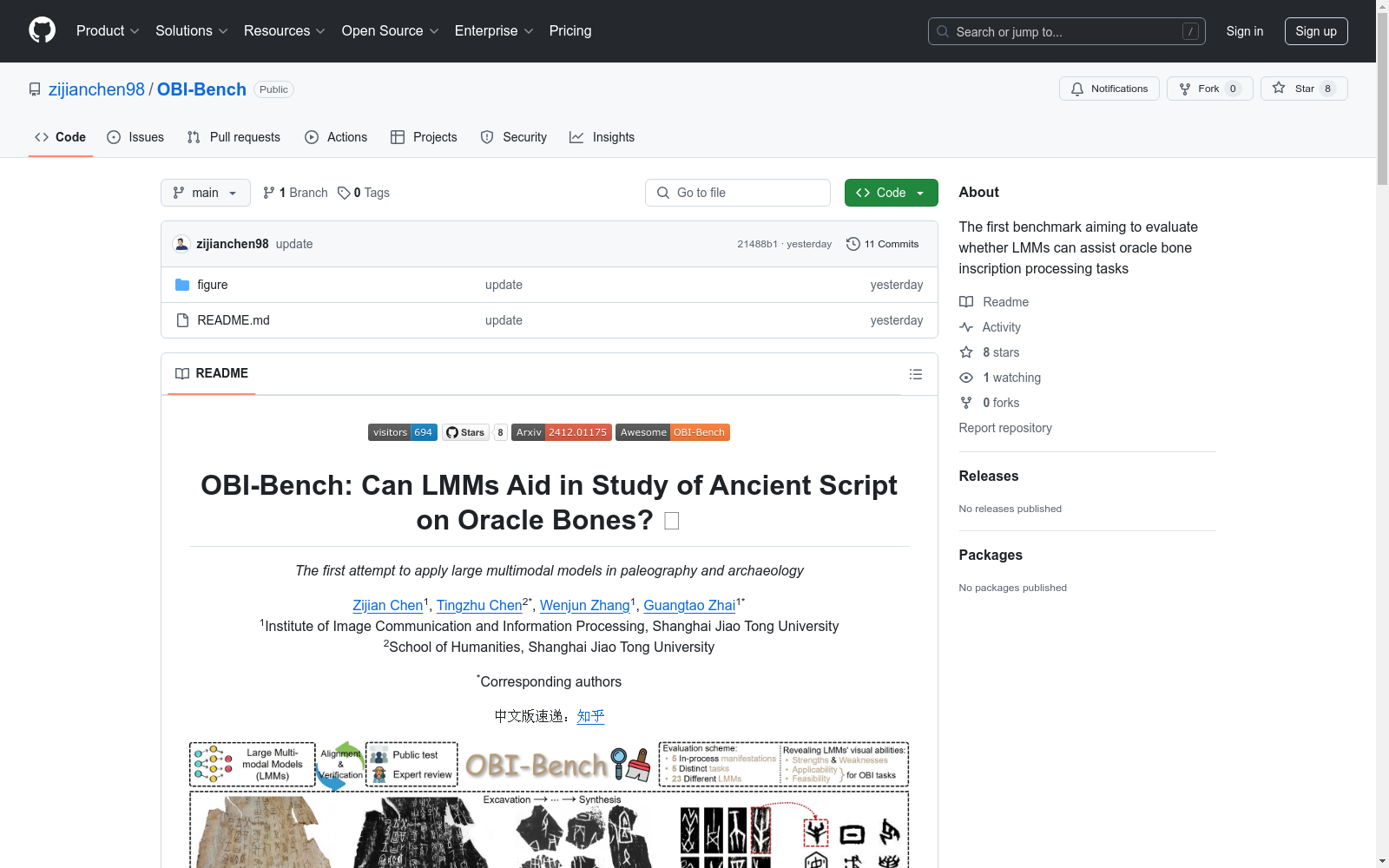Click the visitors 694 badge

coord(403,432)
